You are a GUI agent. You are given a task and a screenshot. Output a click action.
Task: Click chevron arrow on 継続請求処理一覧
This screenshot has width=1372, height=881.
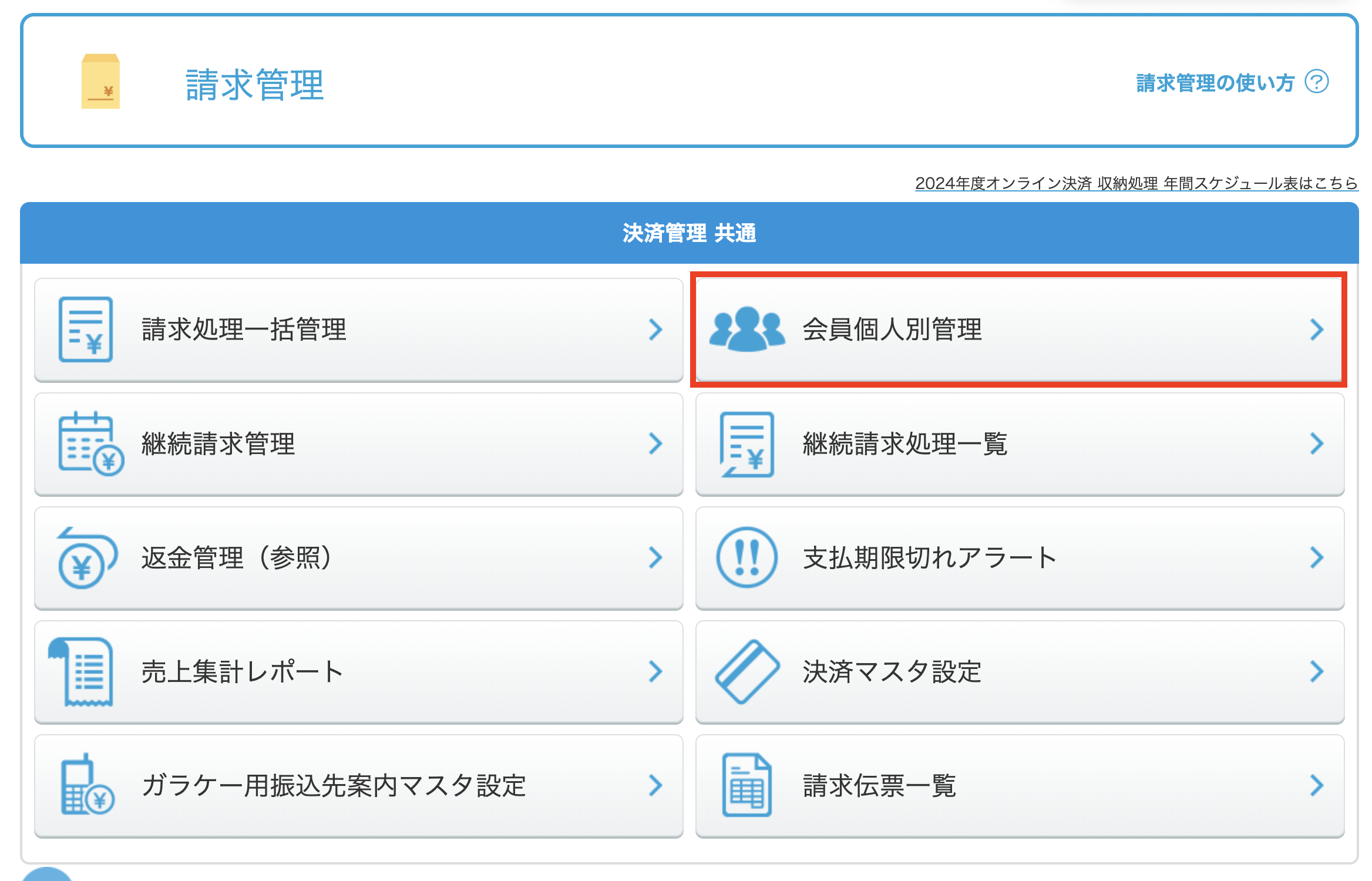1317,443
